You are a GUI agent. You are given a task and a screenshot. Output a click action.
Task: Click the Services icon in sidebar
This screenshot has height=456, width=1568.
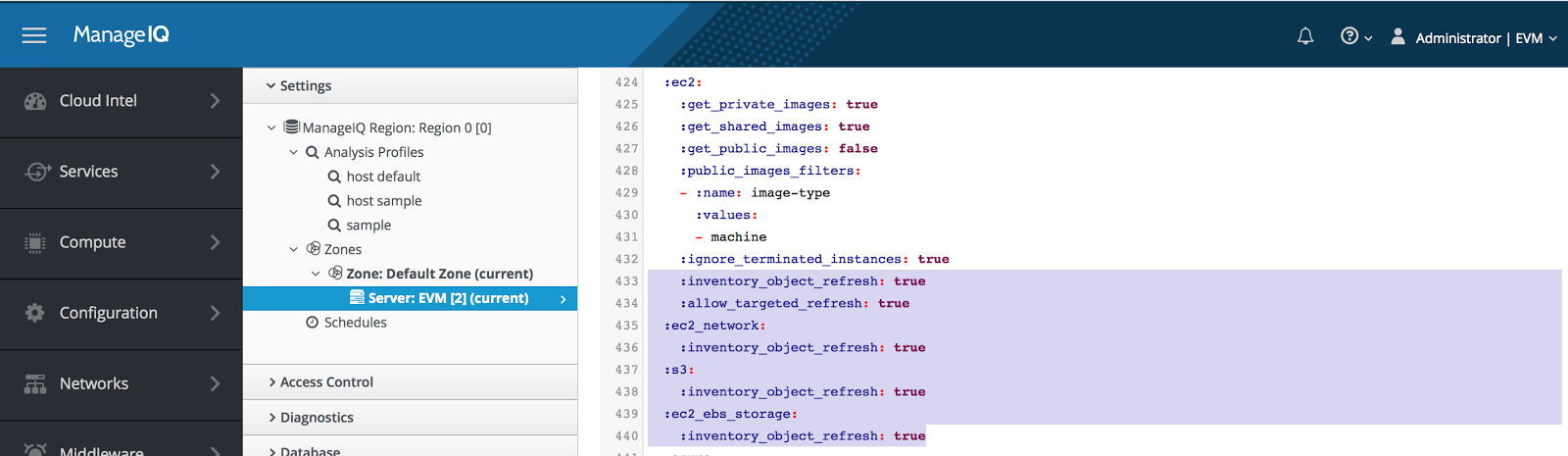pyautogui.click(x=36, y=172)
